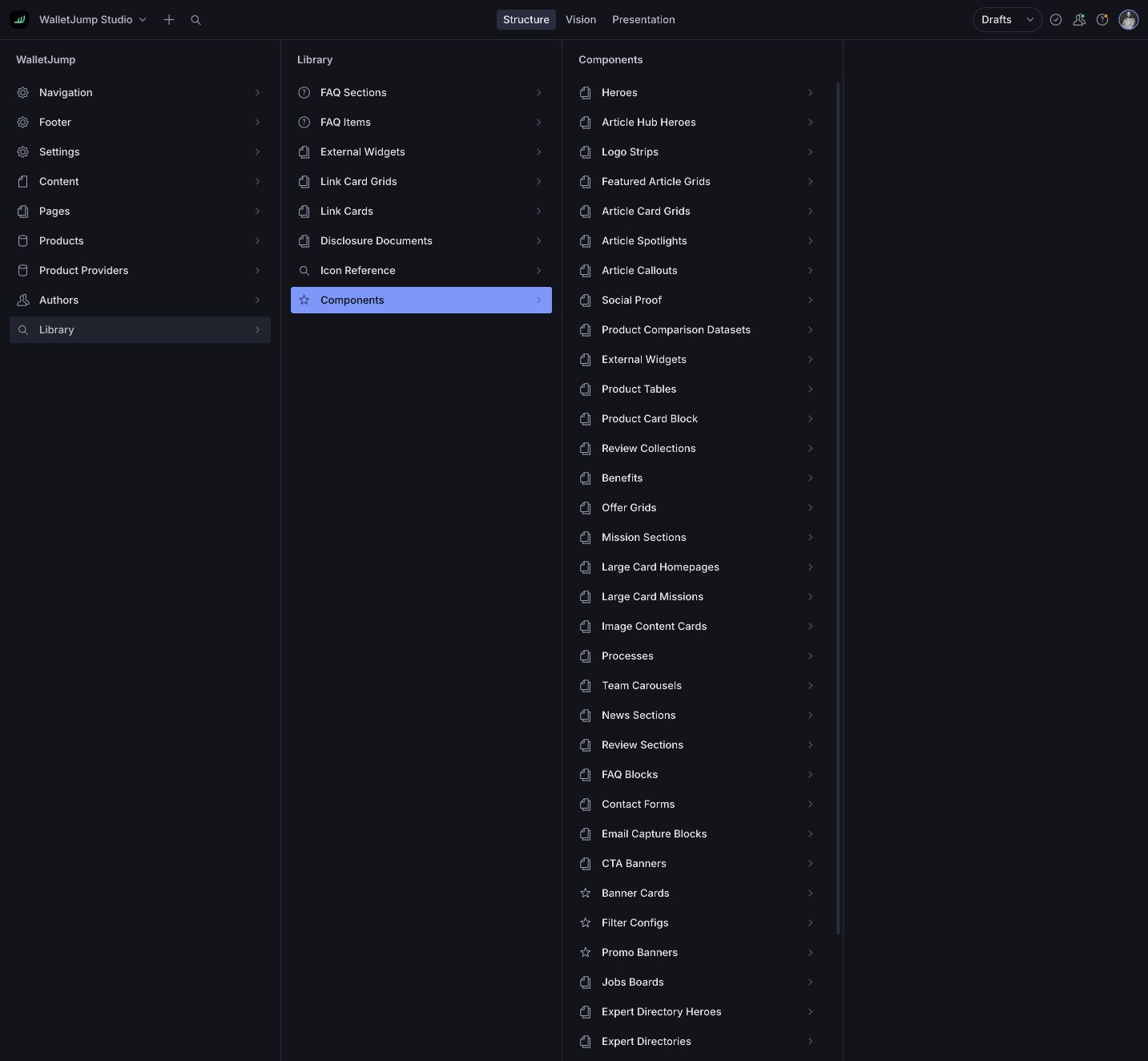Select Article Callouts row
This screenshot has height=1061, width=1148.
pyautogui.click(x=698, y=270)
